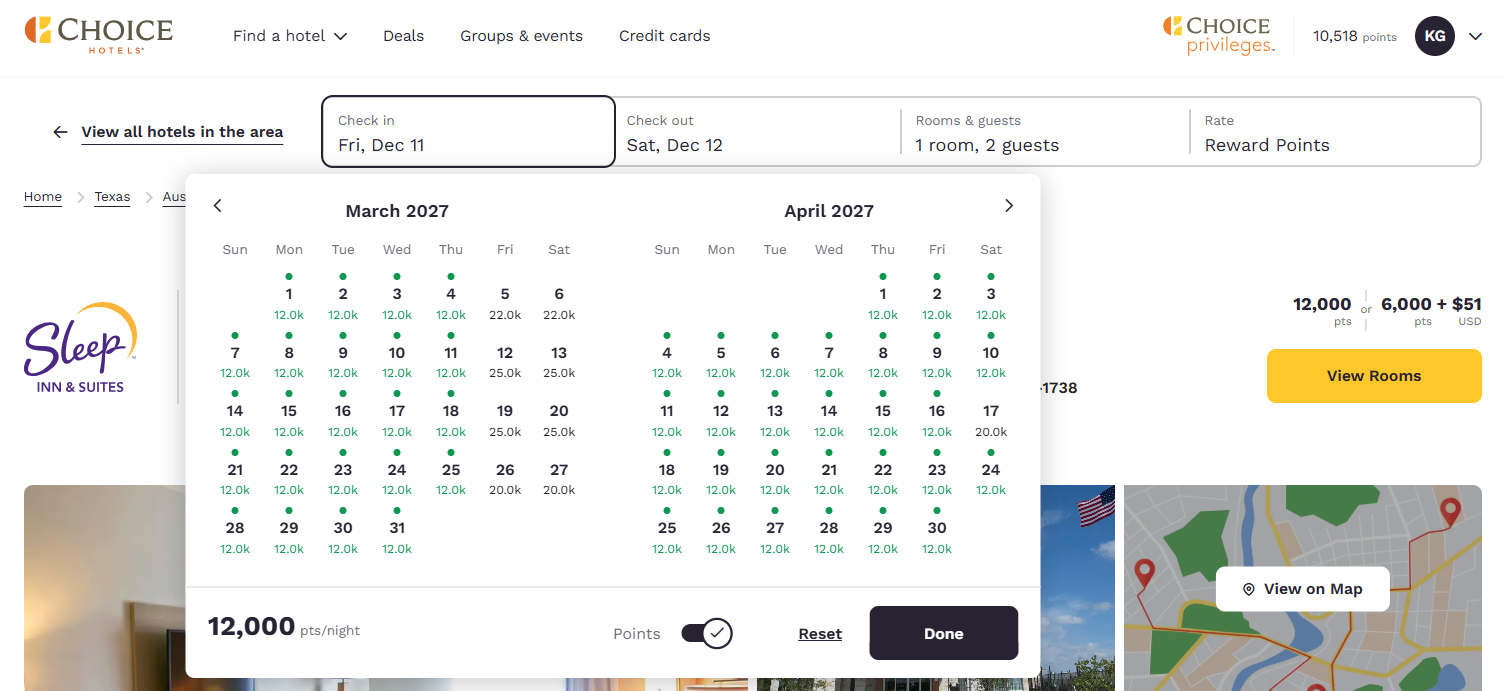Select March 5 at 22.0k points
1503x691 pixels.
(505, 295)
